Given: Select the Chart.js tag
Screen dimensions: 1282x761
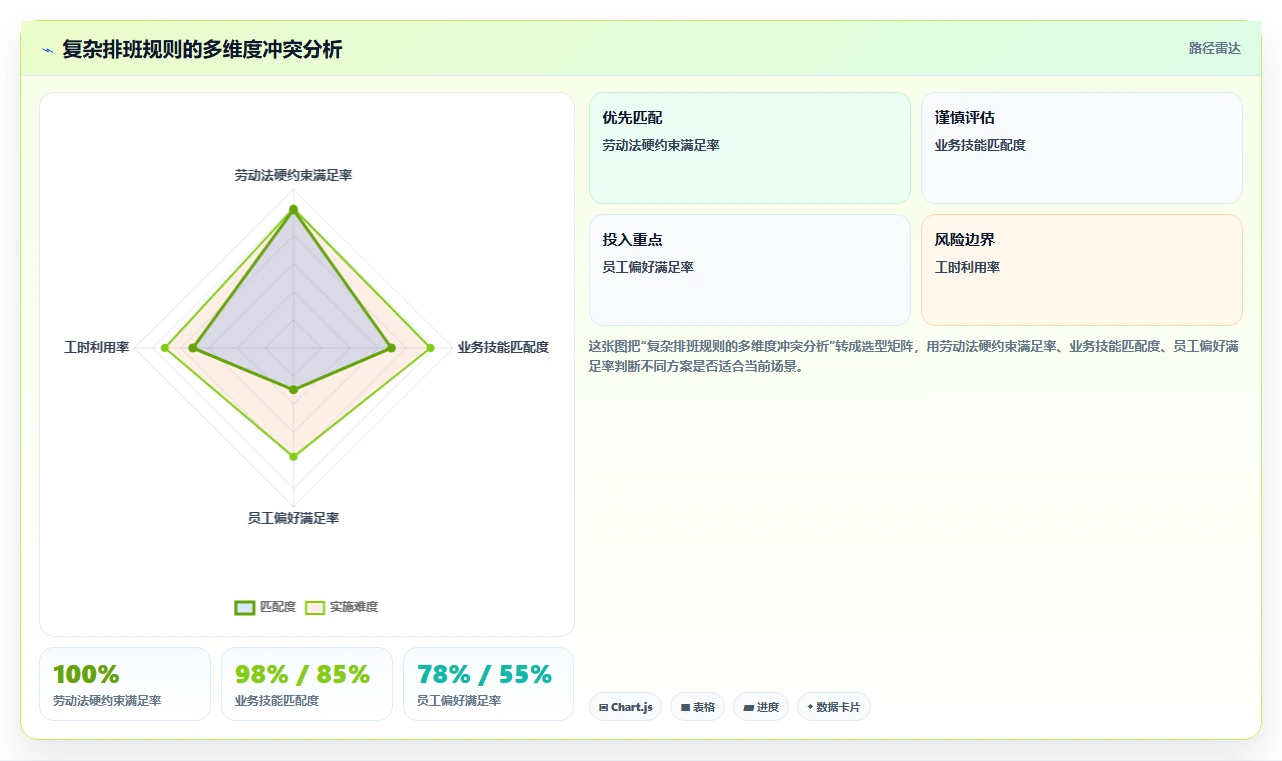Looking at the screenshot, I should (x=625, y=707).
